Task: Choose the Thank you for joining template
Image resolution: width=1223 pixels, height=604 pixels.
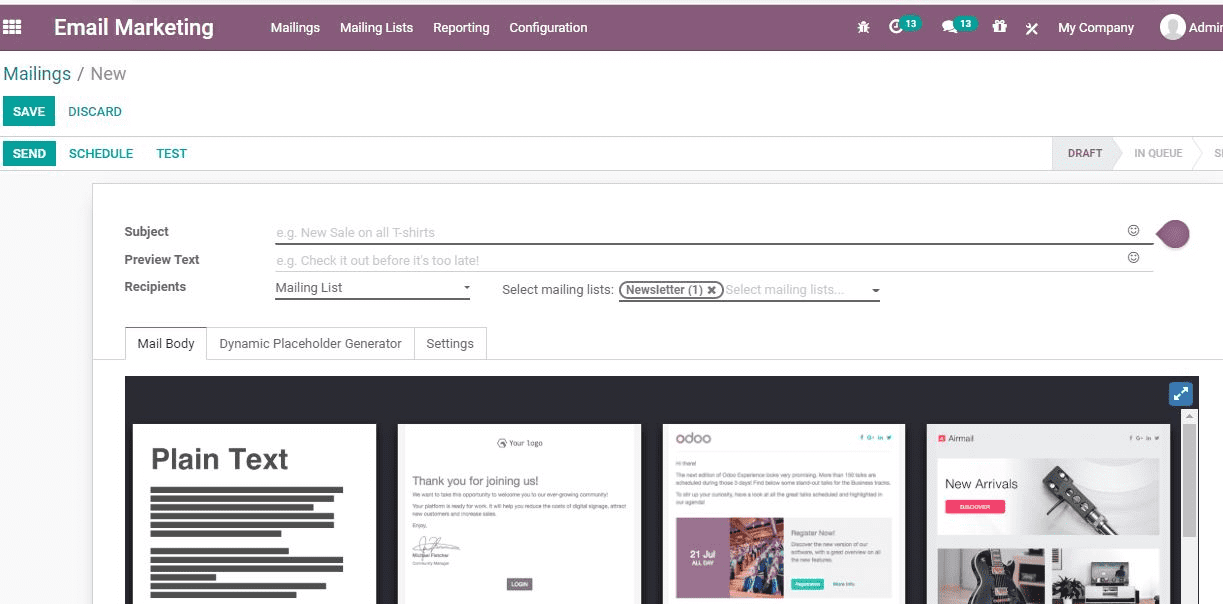Action: coord(519,514)
